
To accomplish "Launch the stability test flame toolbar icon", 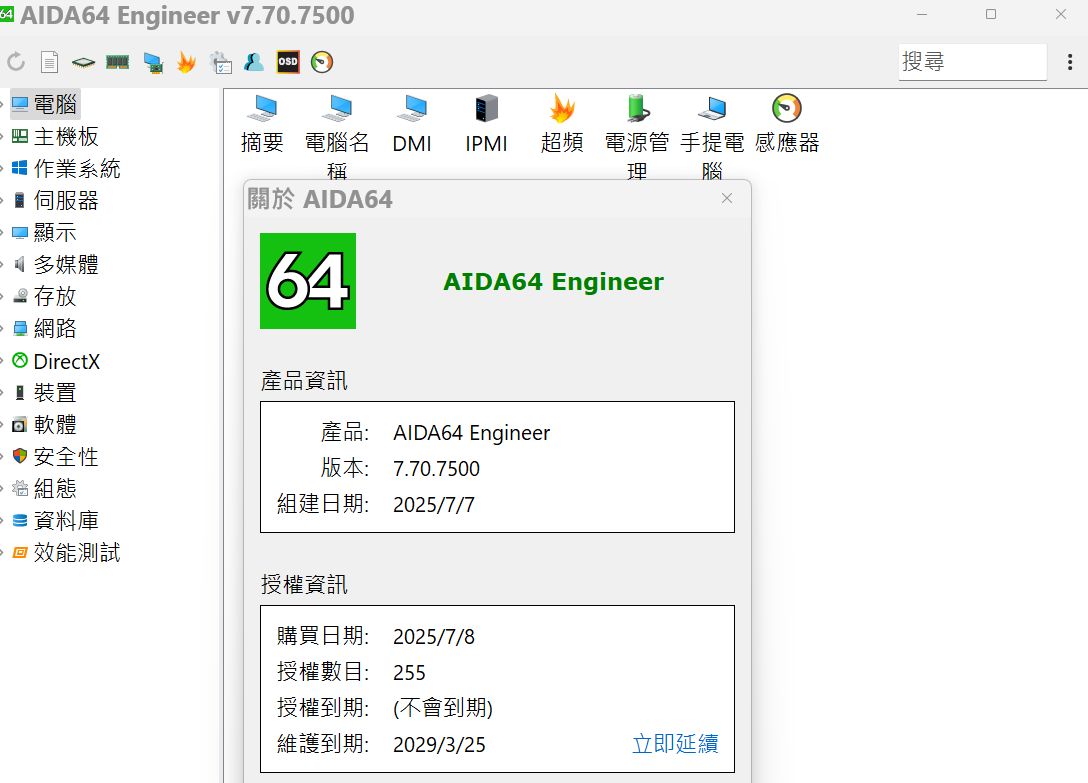I will click(186, 62).
